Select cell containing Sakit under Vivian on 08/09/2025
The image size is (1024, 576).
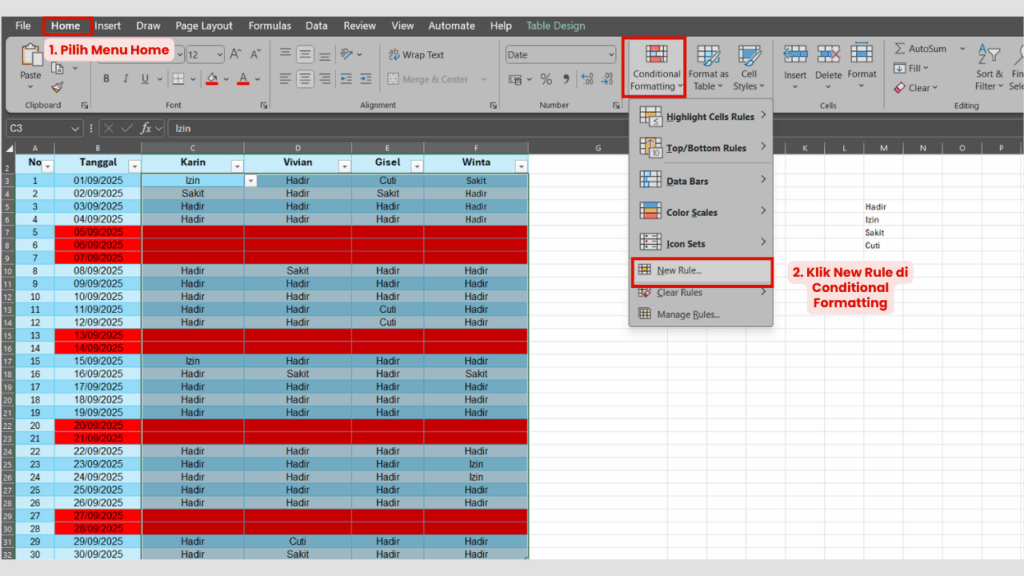point(297,271)
